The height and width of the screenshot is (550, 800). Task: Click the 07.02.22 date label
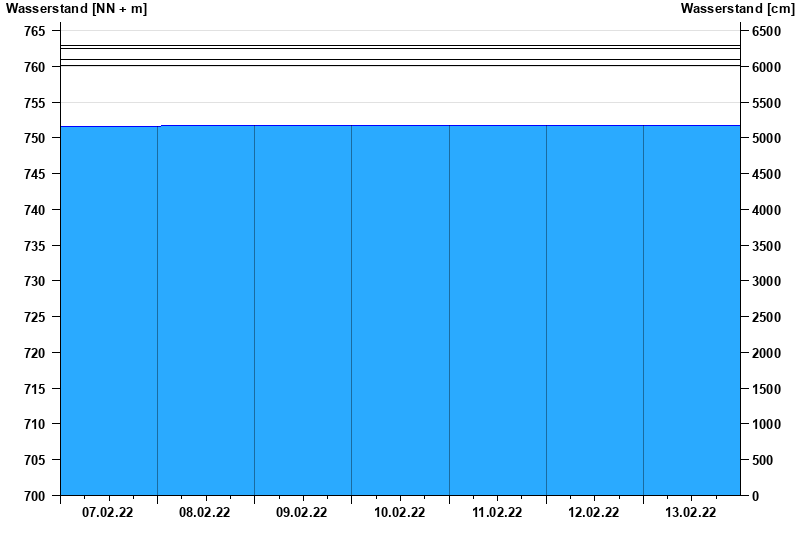(108, 513)
